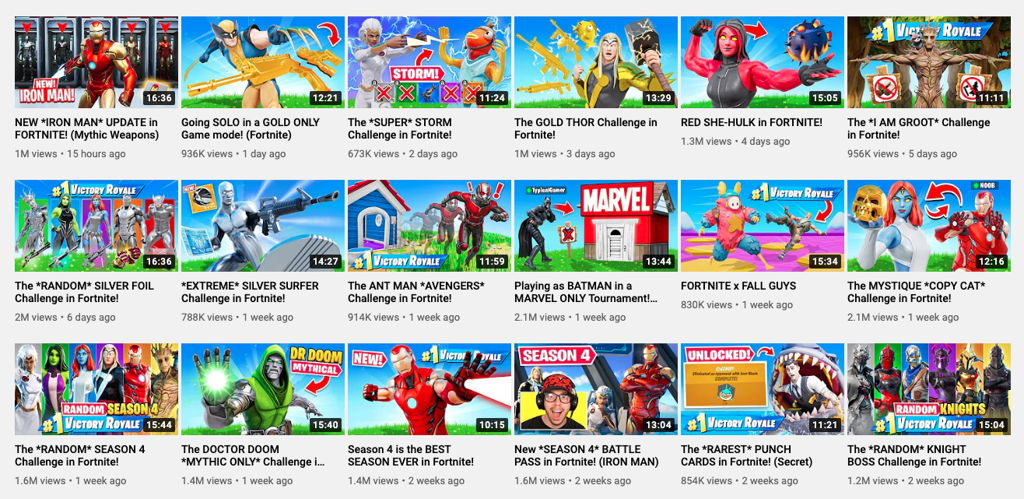Click the 16:36 duration badge on Iron Man video
This screenshot has height=499, width=1024.
159,98
